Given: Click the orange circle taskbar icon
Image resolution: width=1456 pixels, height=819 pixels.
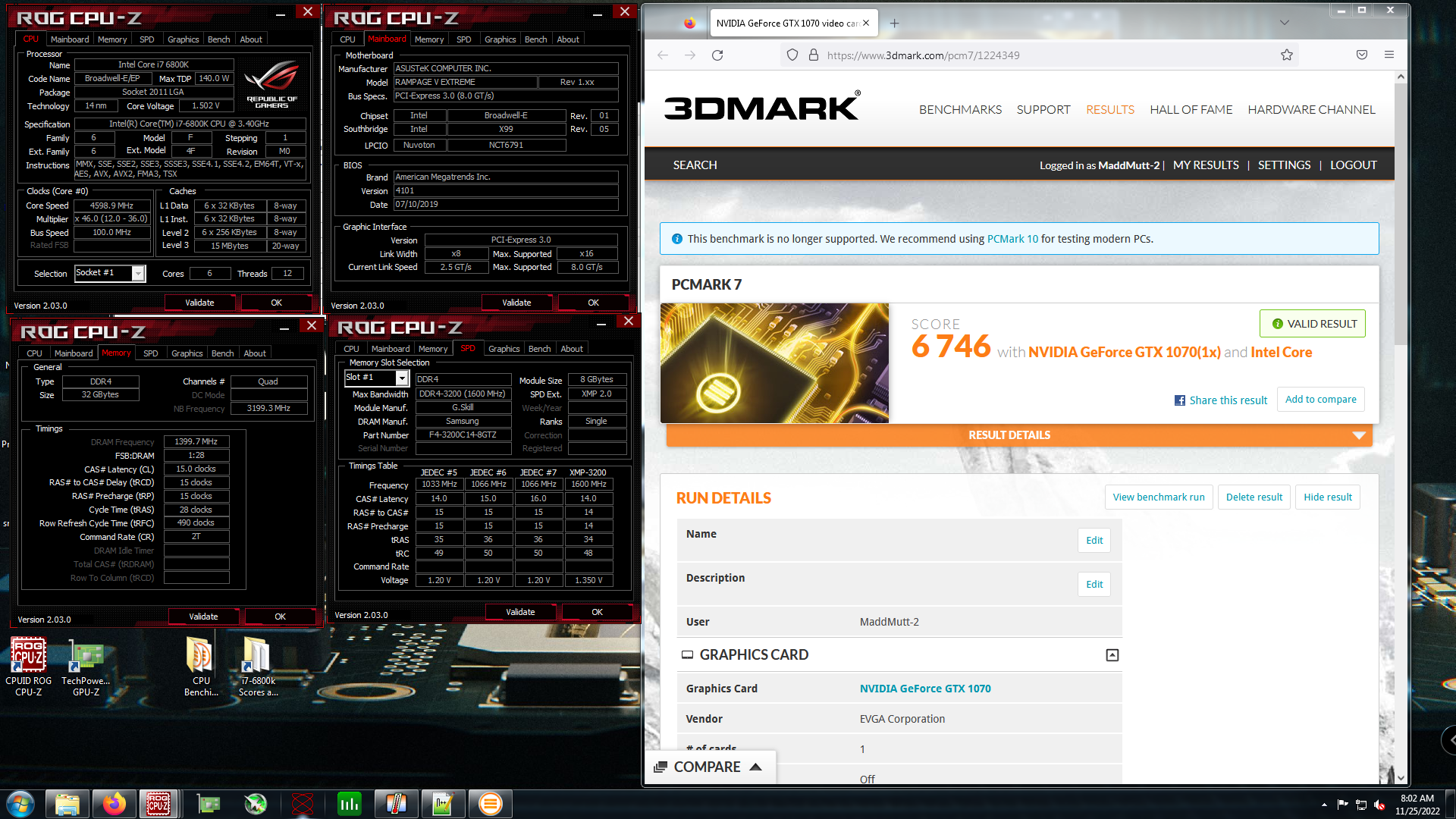Looking at the screenshot, I should point(491,804).
